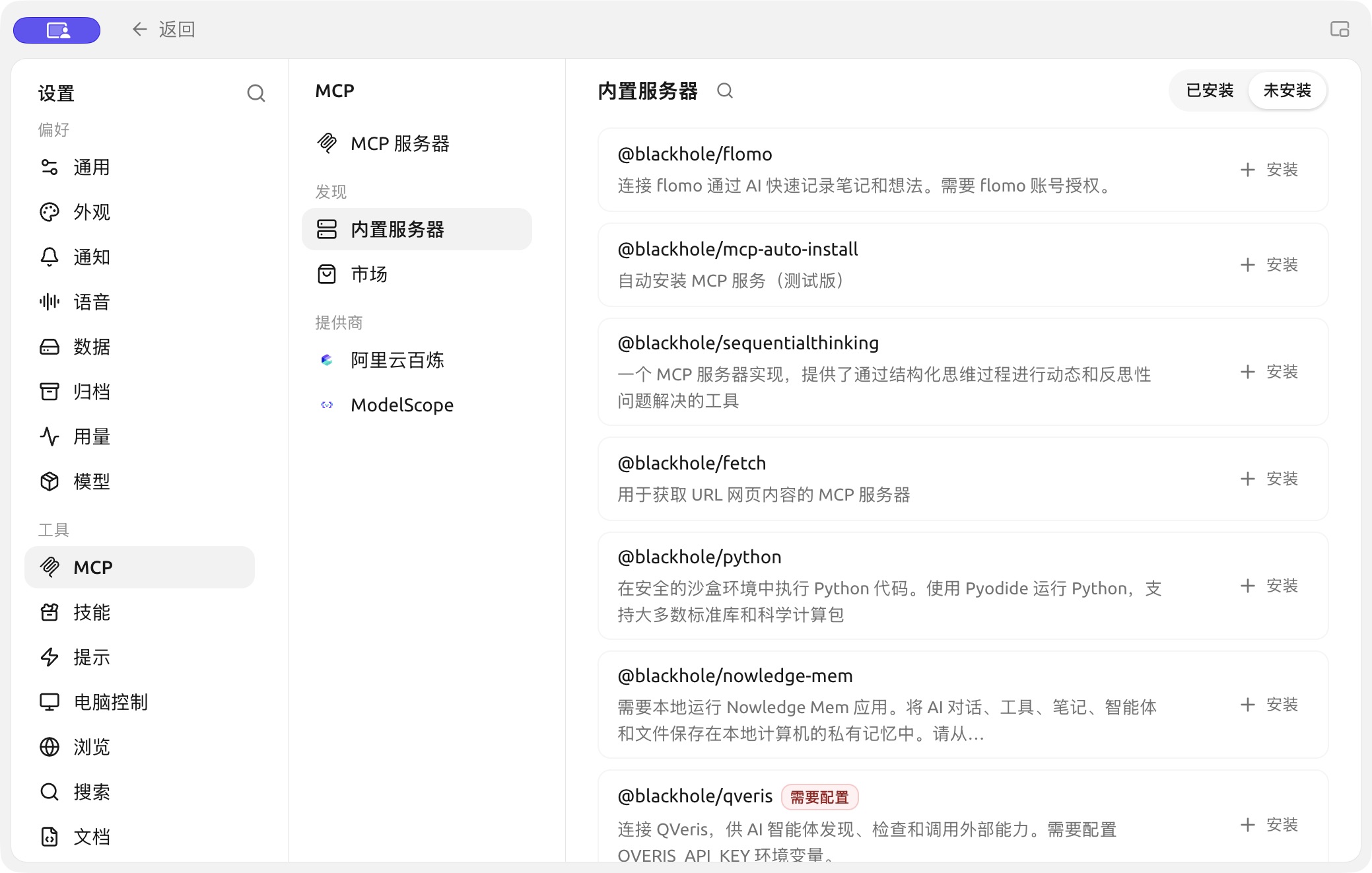This screenshot has width=1372, height=873.
Task: Install @blackhole/fetch server
Action: click(x=1269, y=479)
